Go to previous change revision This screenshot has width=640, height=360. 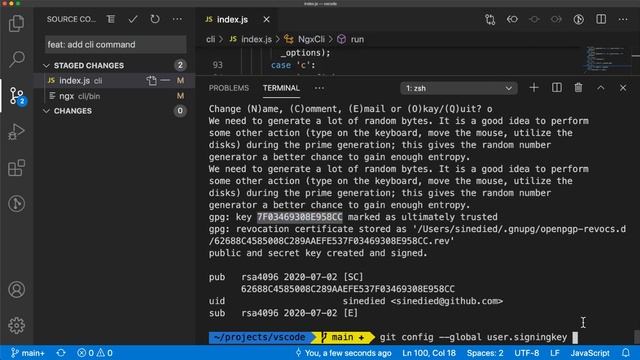click(x=512, y=19)
